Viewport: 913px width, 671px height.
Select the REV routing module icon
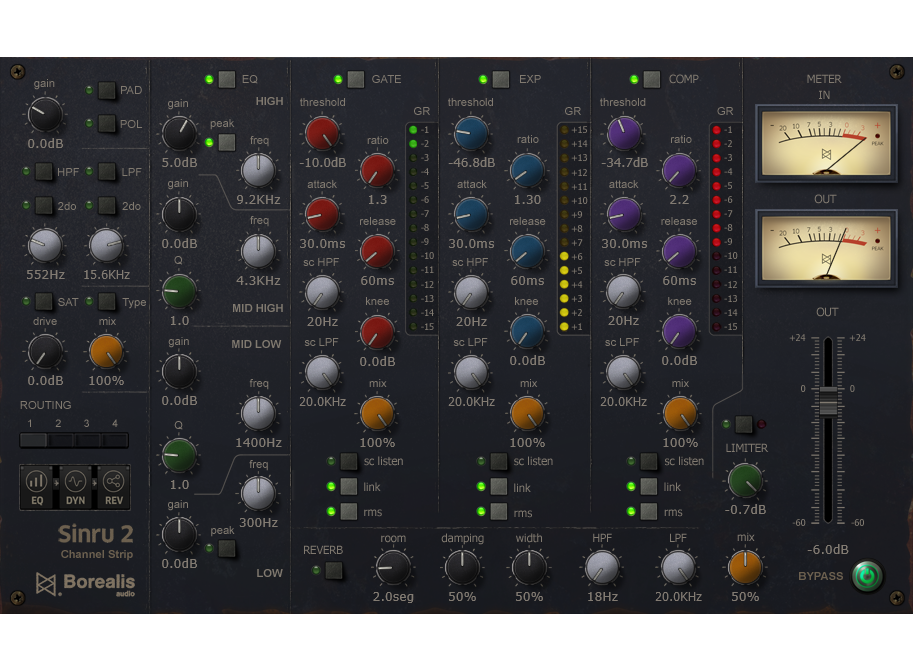(x=114, y=486)
